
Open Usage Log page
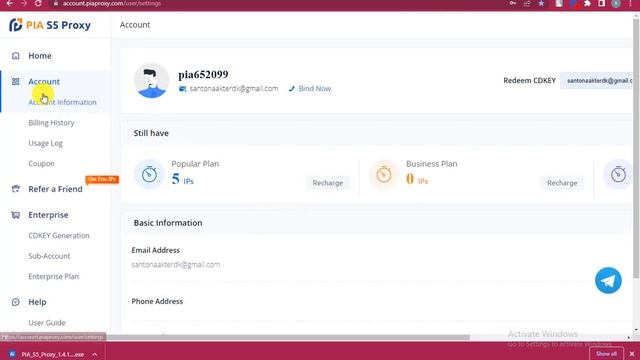point(45,143)
